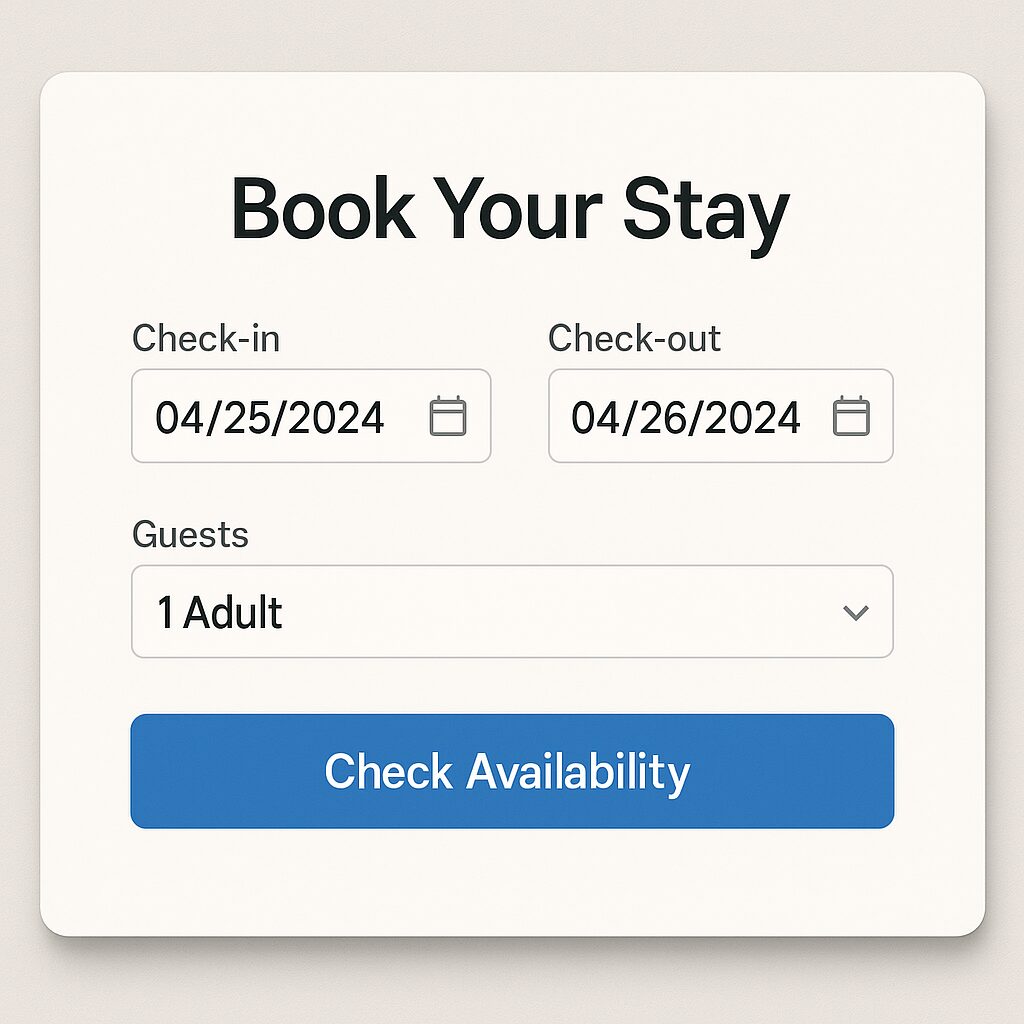Click the Check-in label text
1024x1024 pixels.
(206, 339)
